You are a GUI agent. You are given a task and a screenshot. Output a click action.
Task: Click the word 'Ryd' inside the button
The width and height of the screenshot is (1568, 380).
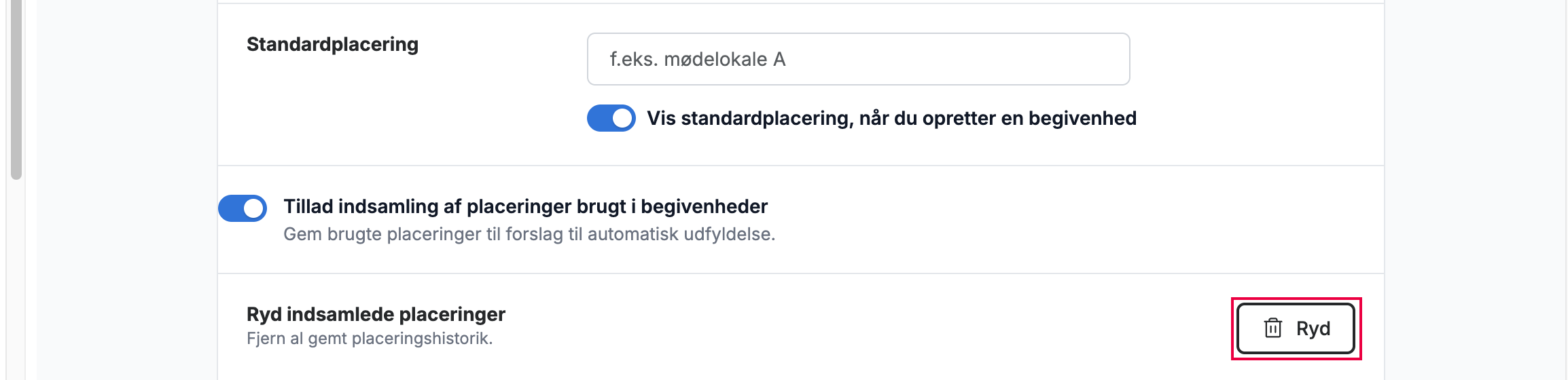click(1313, 328)
